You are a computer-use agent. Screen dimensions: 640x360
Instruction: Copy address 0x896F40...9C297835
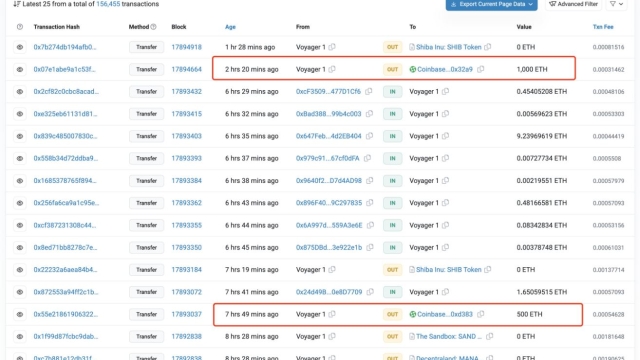pos(370,203)
